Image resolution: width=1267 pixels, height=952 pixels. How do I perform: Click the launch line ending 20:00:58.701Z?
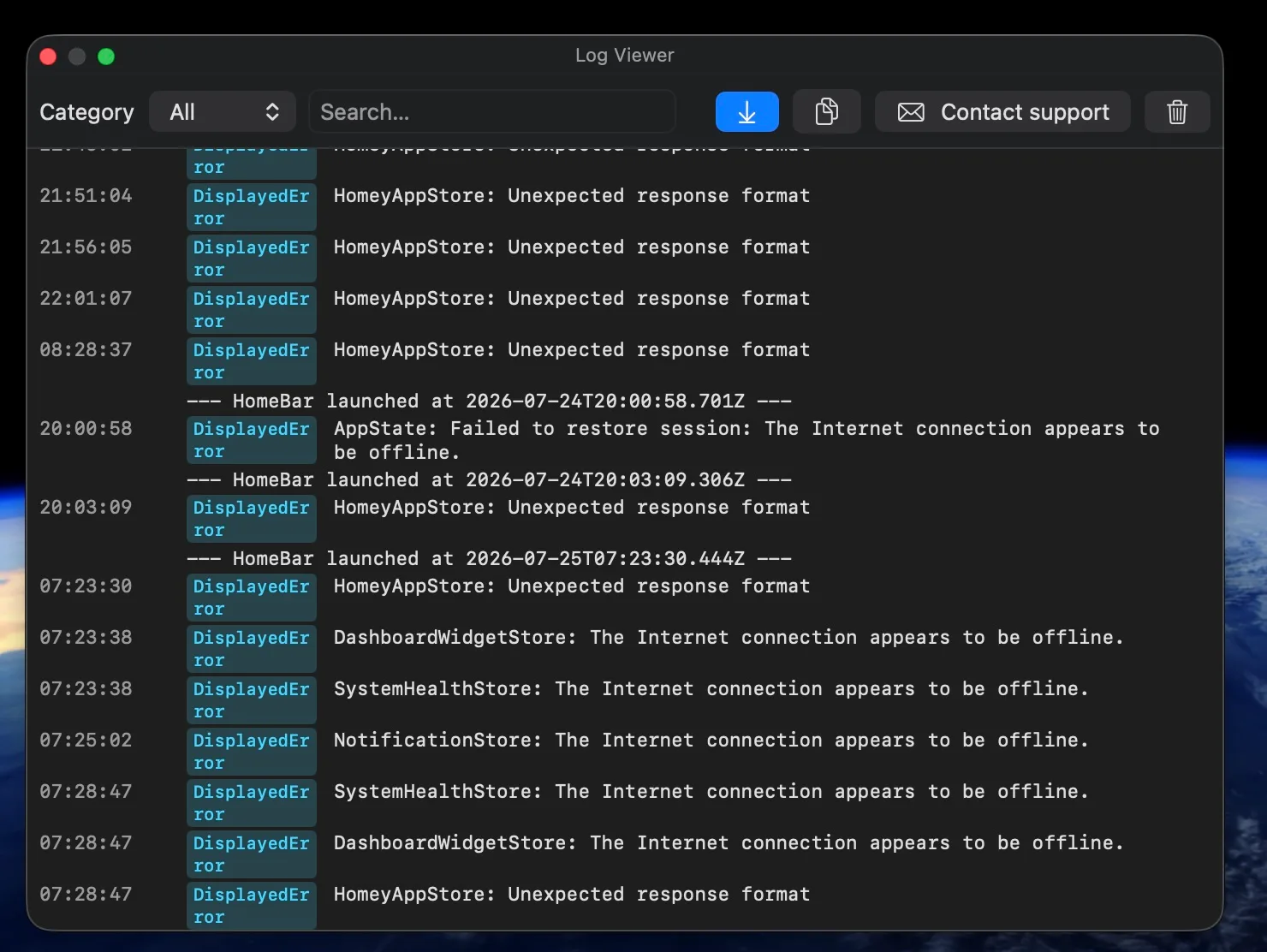pyautogui.click(x=489, y=402)
